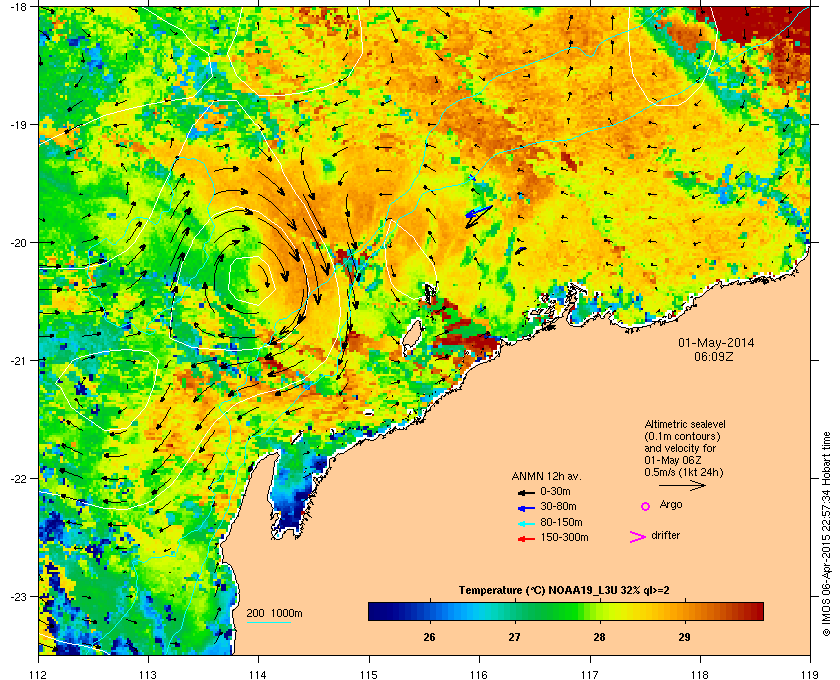Screen dimensions: 840x680
Task: Click the '0.5m/s (1kt 24h)' text
Action: coord(684,473)
